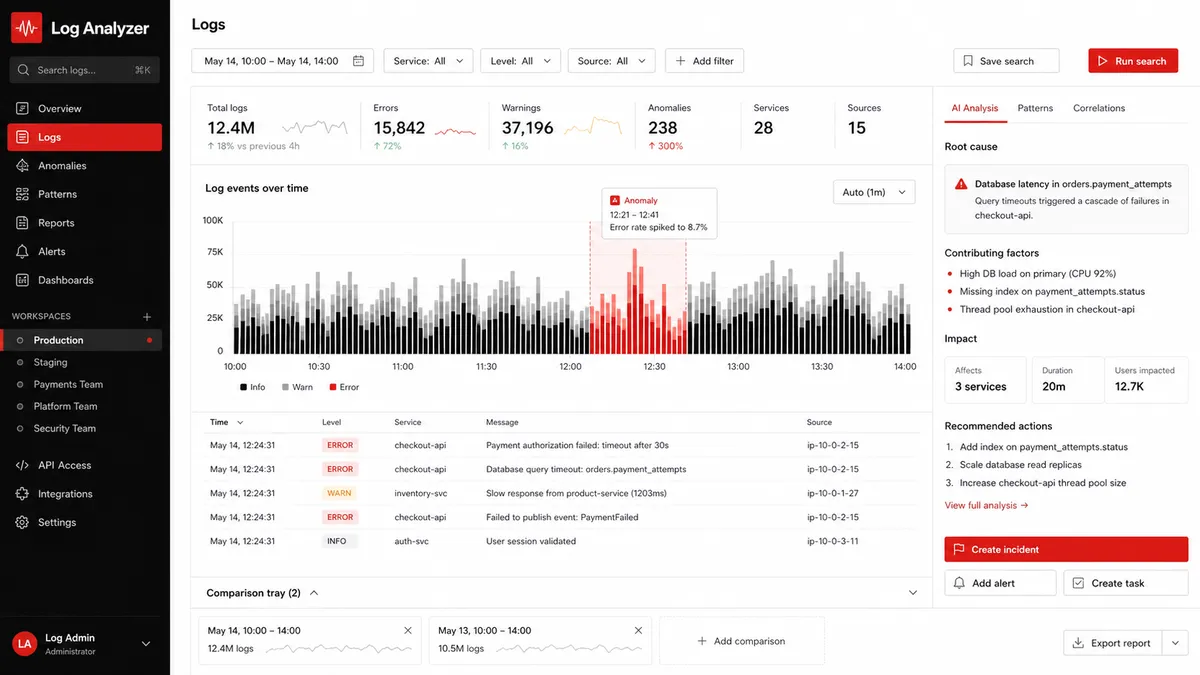Screen dimensions: 1200x675
Task: Click the WARN level badge in table
Action: (339, 493)
